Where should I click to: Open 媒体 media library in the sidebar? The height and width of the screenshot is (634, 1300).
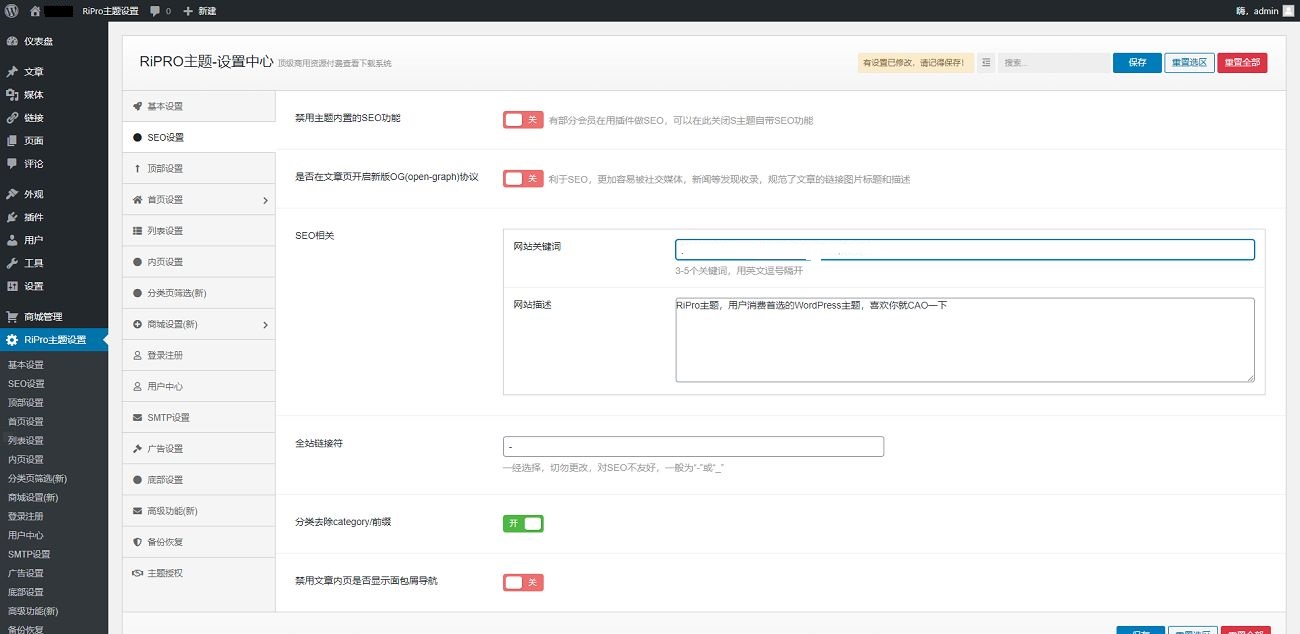[x=54, y=95]
